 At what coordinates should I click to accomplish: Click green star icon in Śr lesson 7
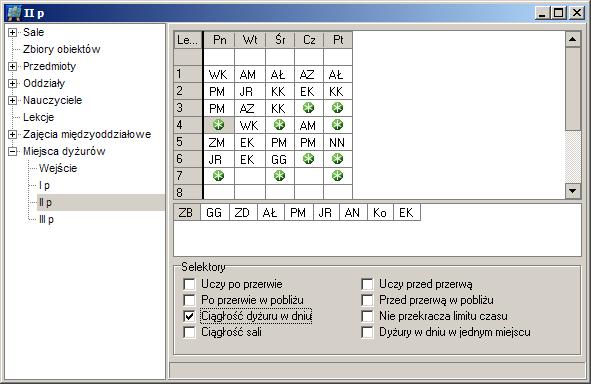[279, 176]
